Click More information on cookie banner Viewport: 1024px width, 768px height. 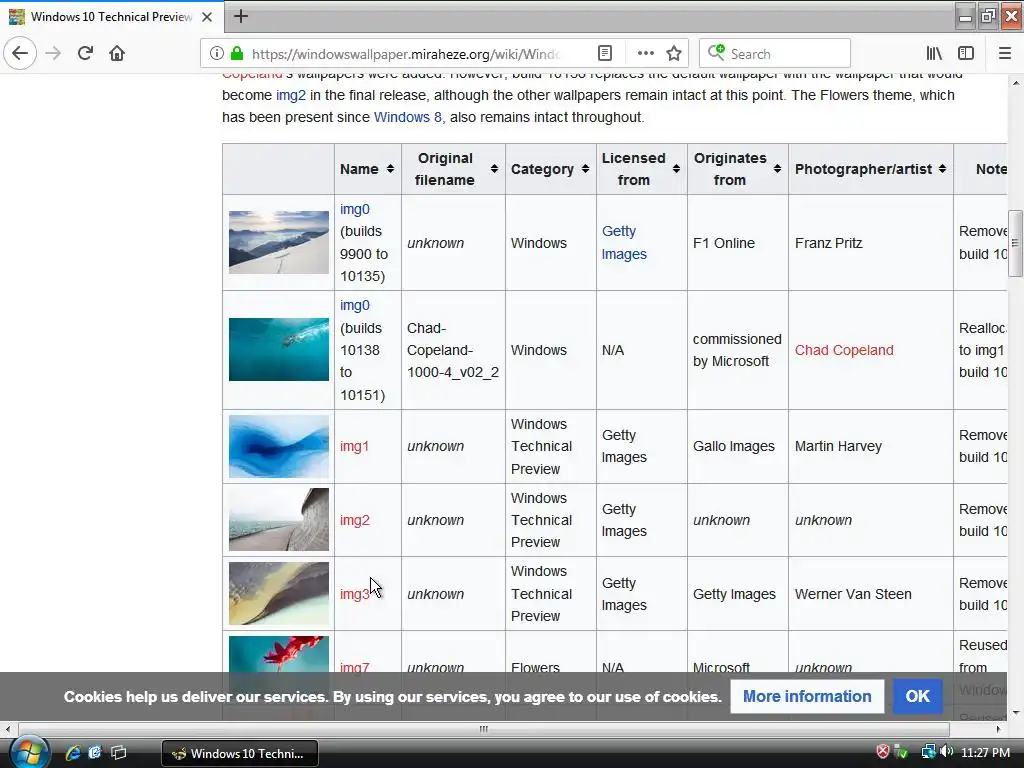807,696
